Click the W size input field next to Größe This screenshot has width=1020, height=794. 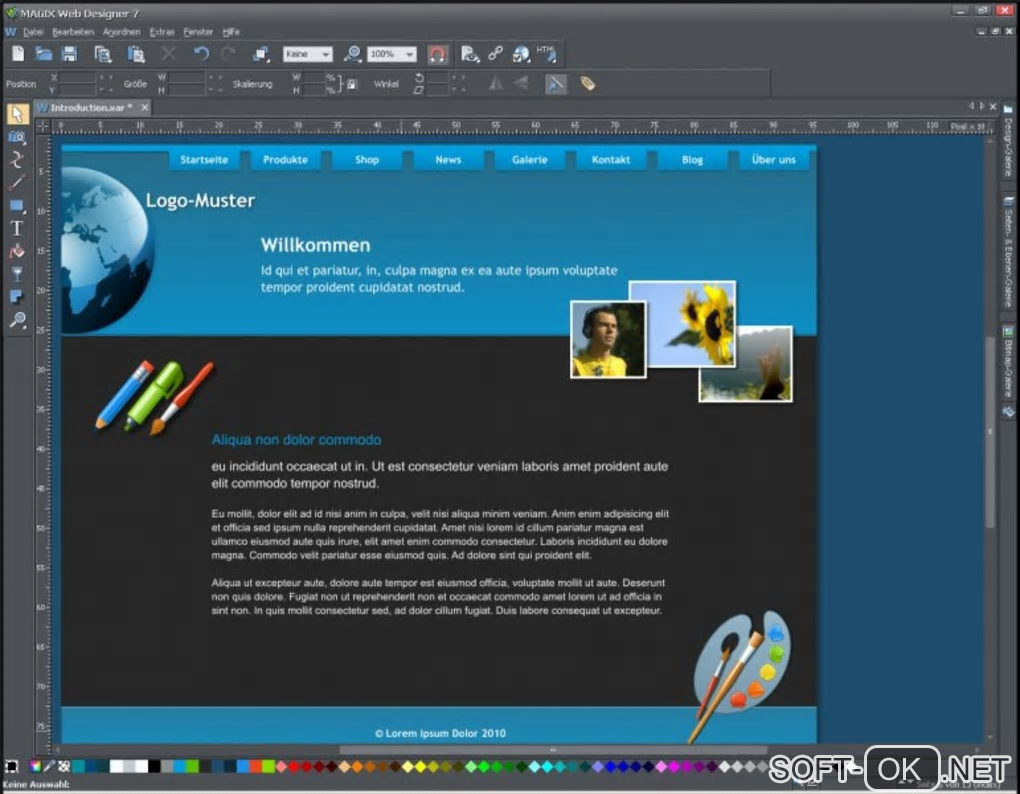187,77
